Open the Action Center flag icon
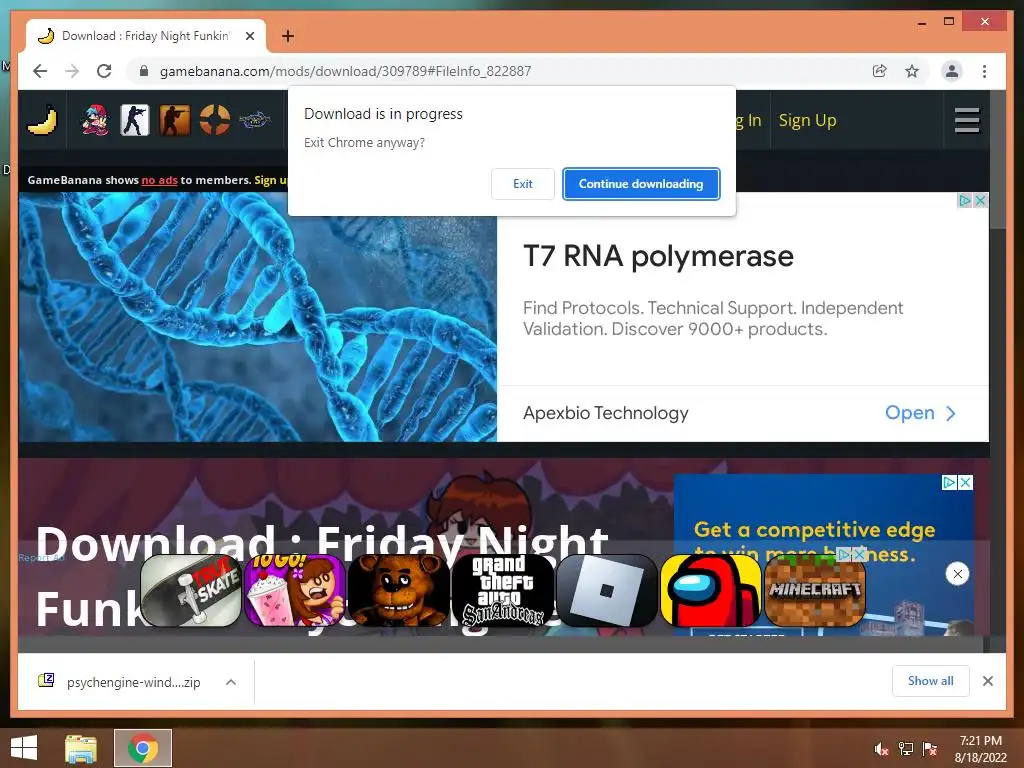 pyautogui.click(x=930, y=749)
